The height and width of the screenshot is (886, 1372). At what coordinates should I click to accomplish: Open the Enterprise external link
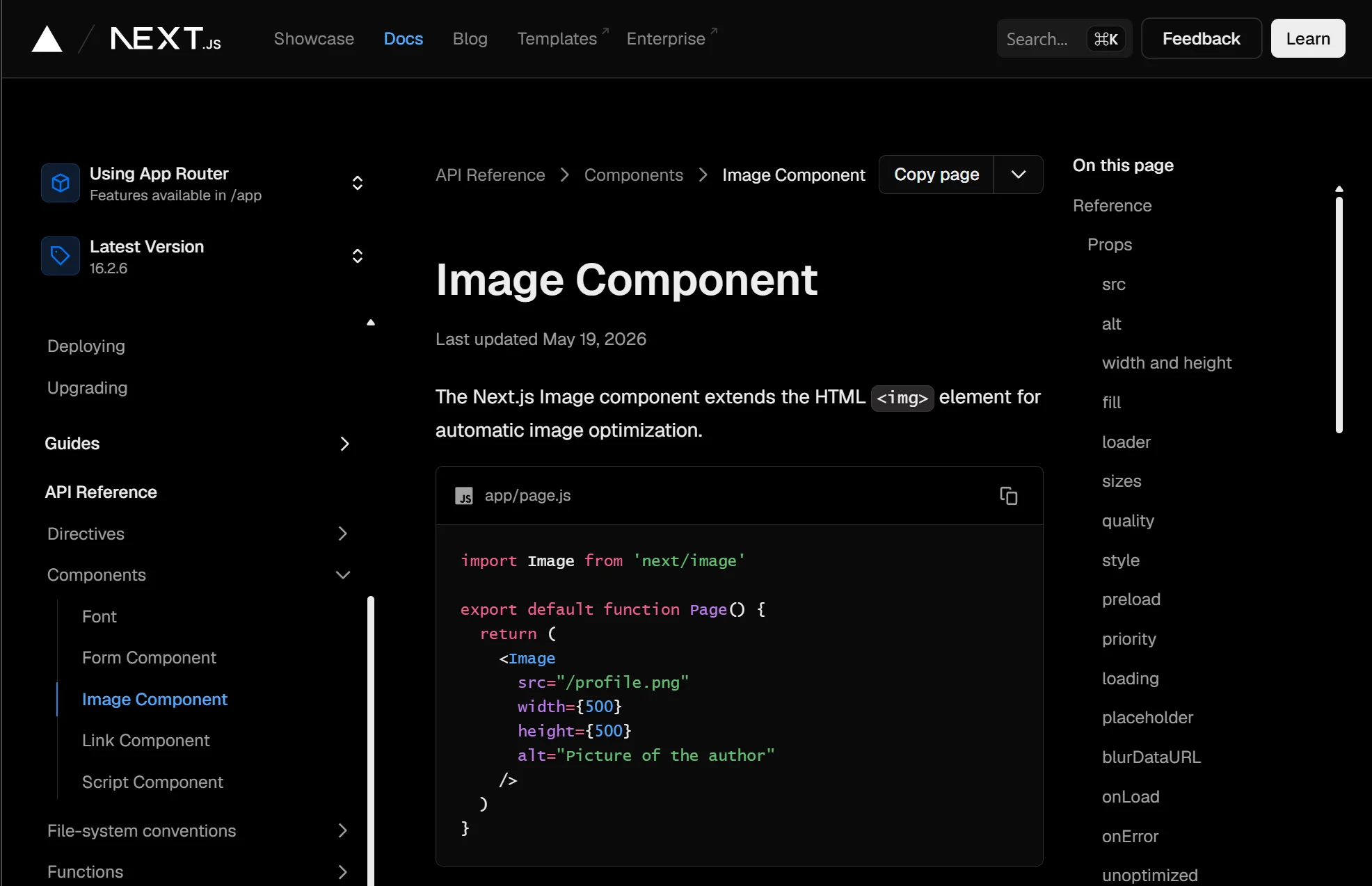(x=672, y=39)
